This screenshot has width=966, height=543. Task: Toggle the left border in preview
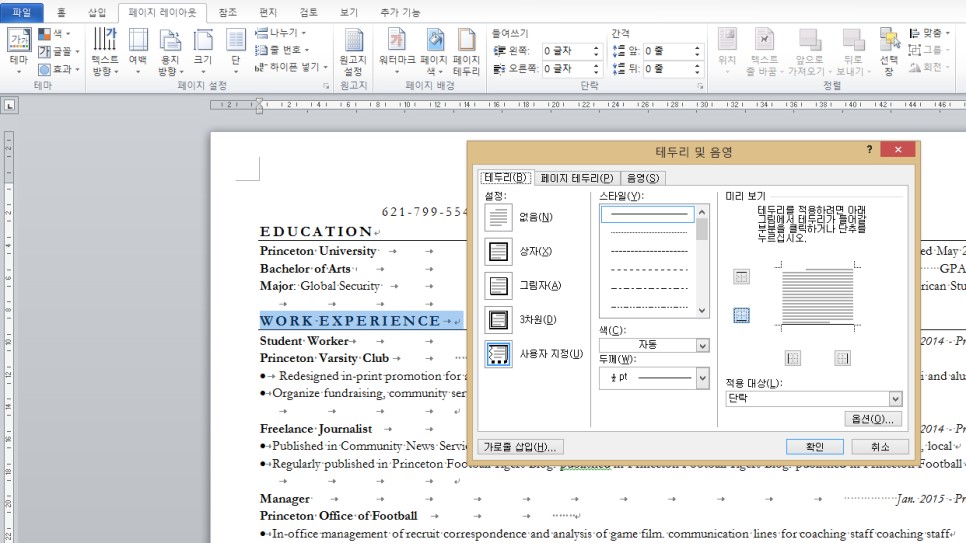[x=792, y=358]
